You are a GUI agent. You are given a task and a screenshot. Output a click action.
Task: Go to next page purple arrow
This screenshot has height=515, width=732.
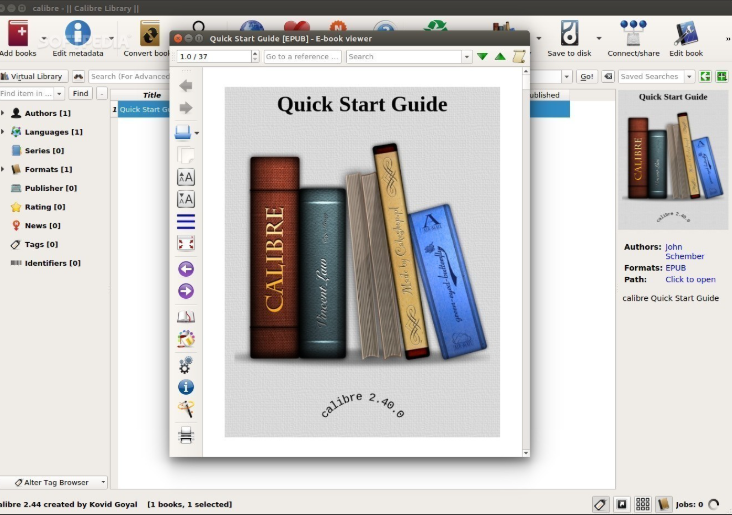(186, 291)
